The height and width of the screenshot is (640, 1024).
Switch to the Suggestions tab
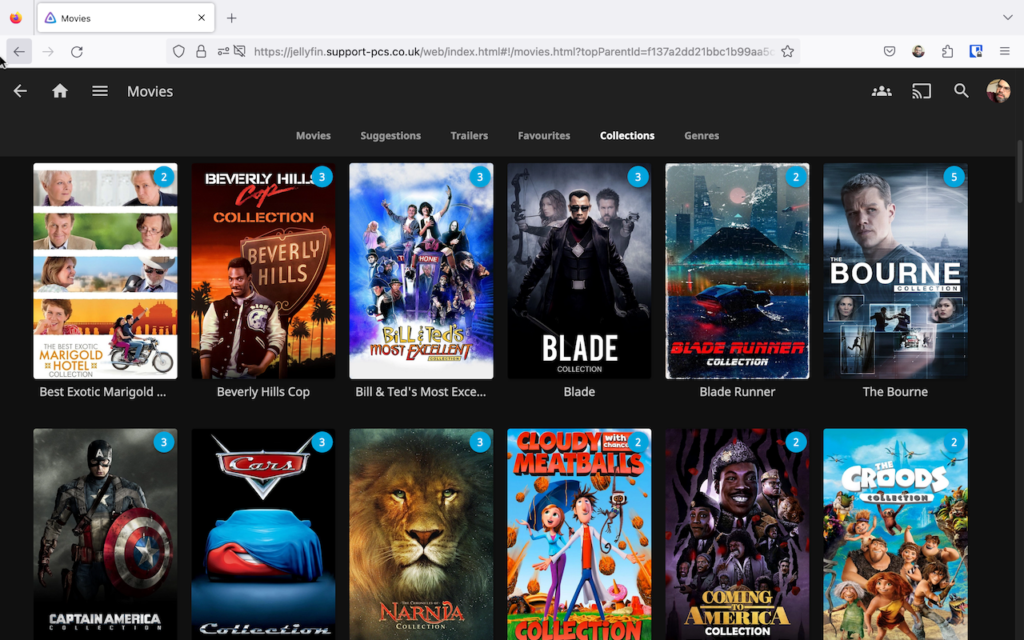point(390,136)
